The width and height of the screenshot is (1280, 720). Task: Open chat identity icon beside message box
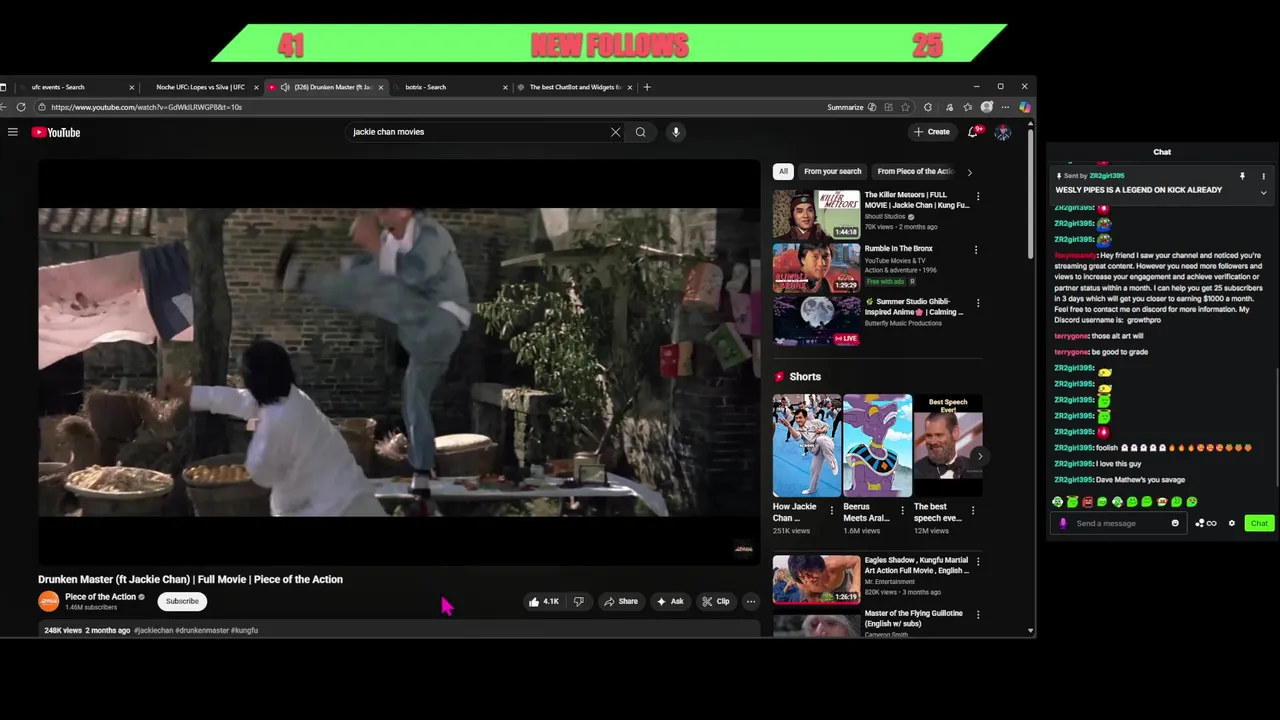coord(1063,523)
